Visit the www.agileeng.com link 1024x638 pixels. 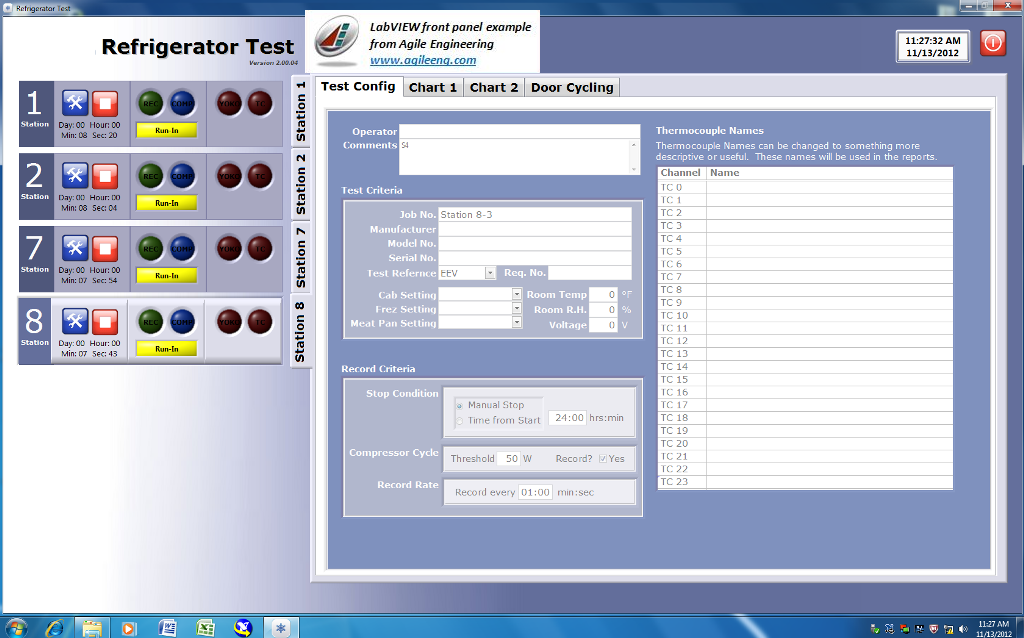pyautogui.click(x=423, y=60)
